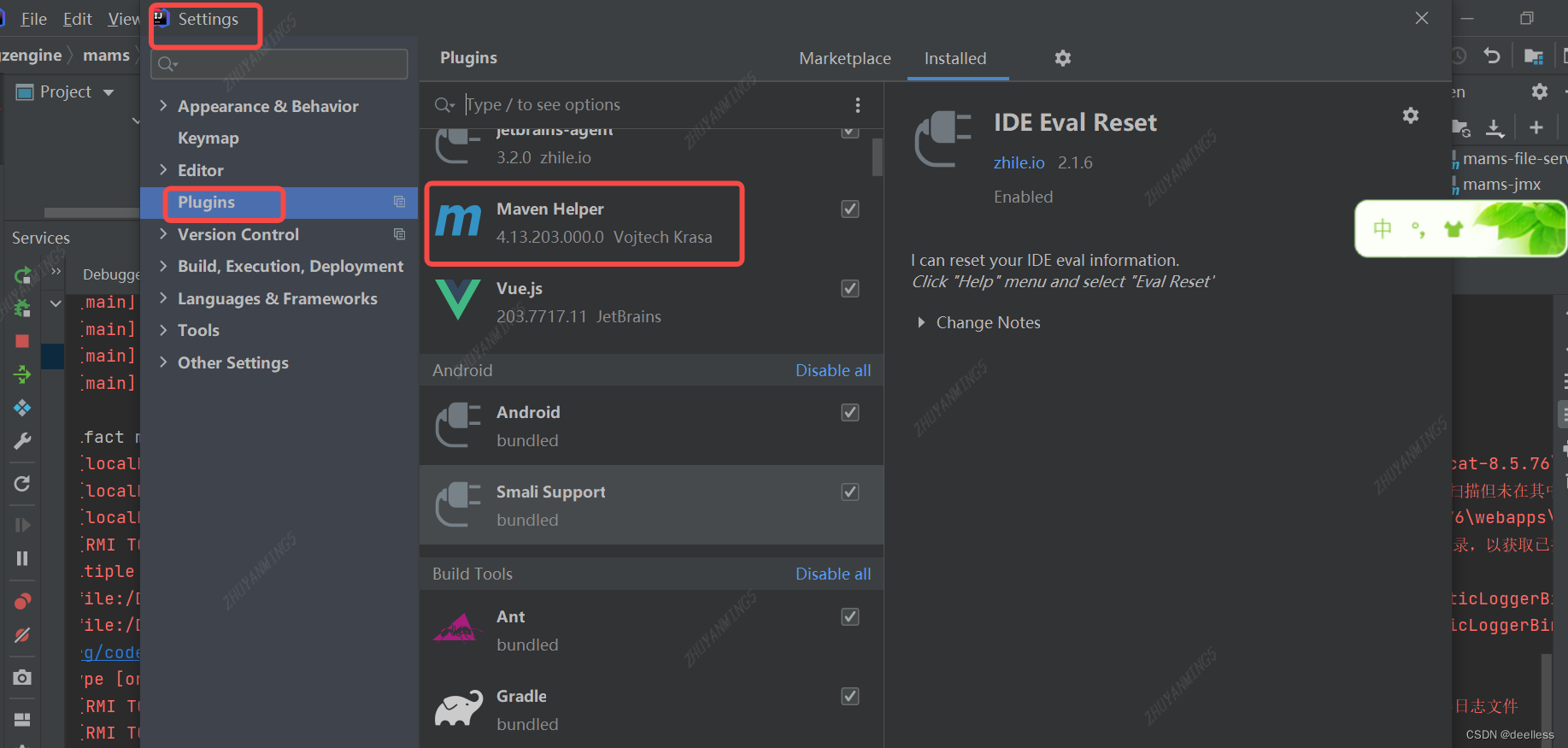Open the File menu
This screenshot has width=1568, height=748.
[x=33, y=19]
